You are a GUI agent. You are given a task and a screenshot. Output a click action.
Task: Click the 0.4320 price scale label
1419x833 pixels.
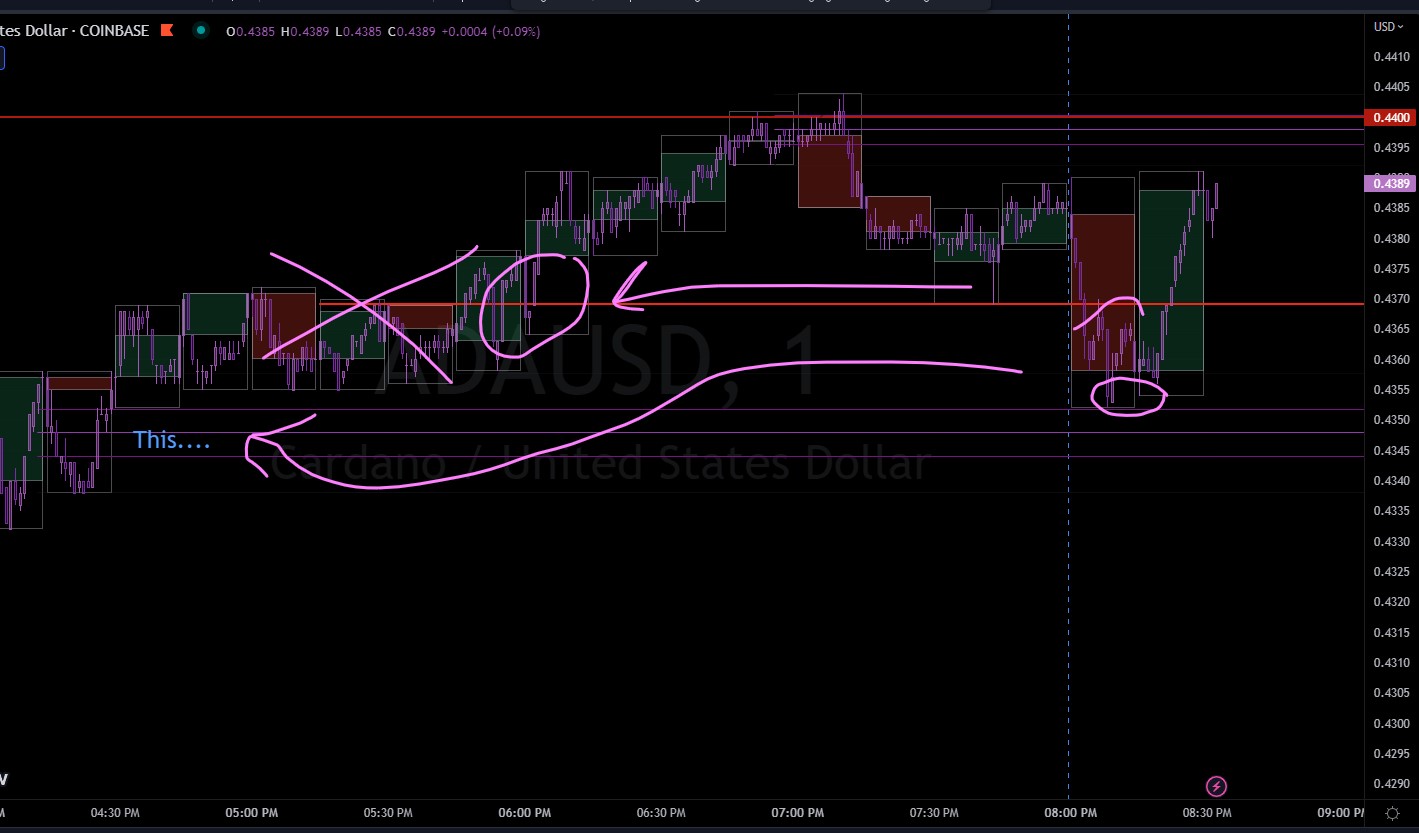[1391, 602]
